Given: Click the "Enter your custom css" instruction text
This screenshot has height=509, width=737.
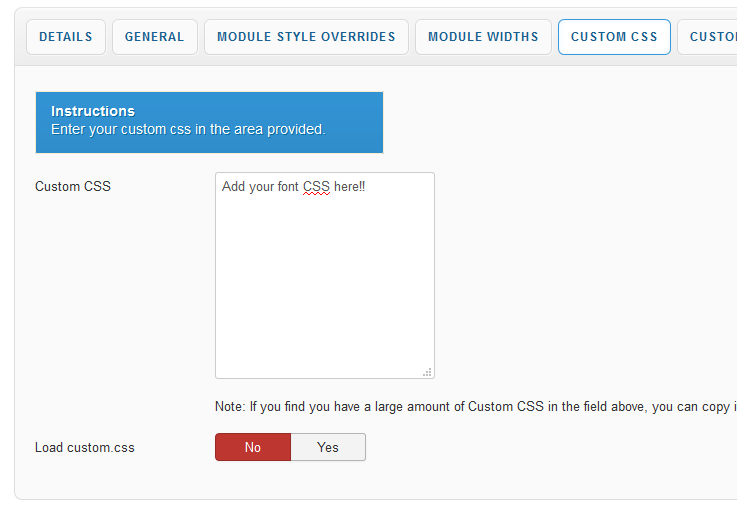Looking at the screenshot, I should click(x=188, y=129).
